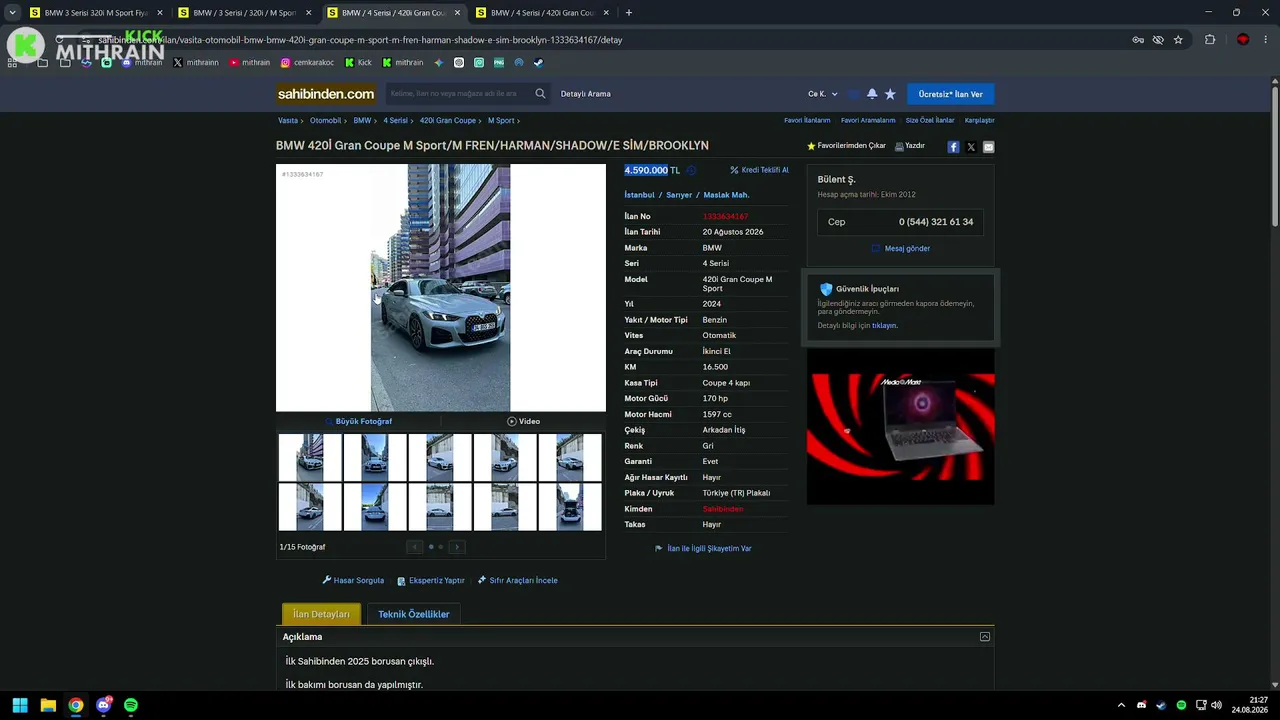The width and height of the screenshot is (1280, 720).
Task: Open Windows Start menu
Action: (20, 705)
